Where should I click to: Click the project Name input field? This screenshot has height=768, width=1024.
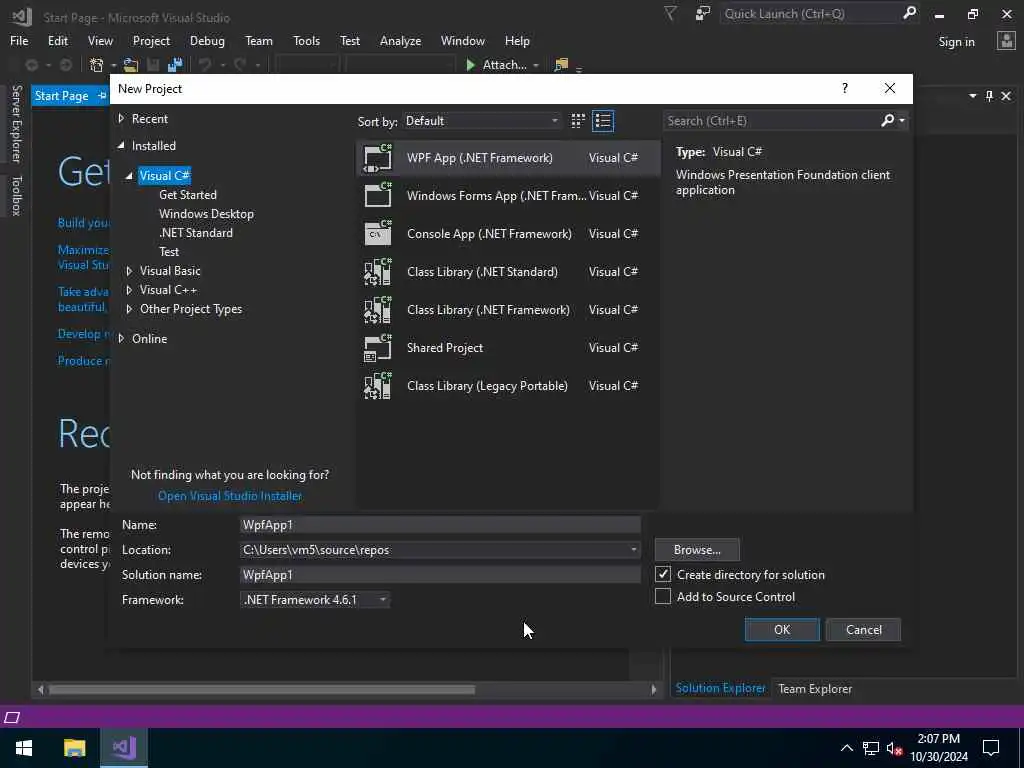point(440,525)
